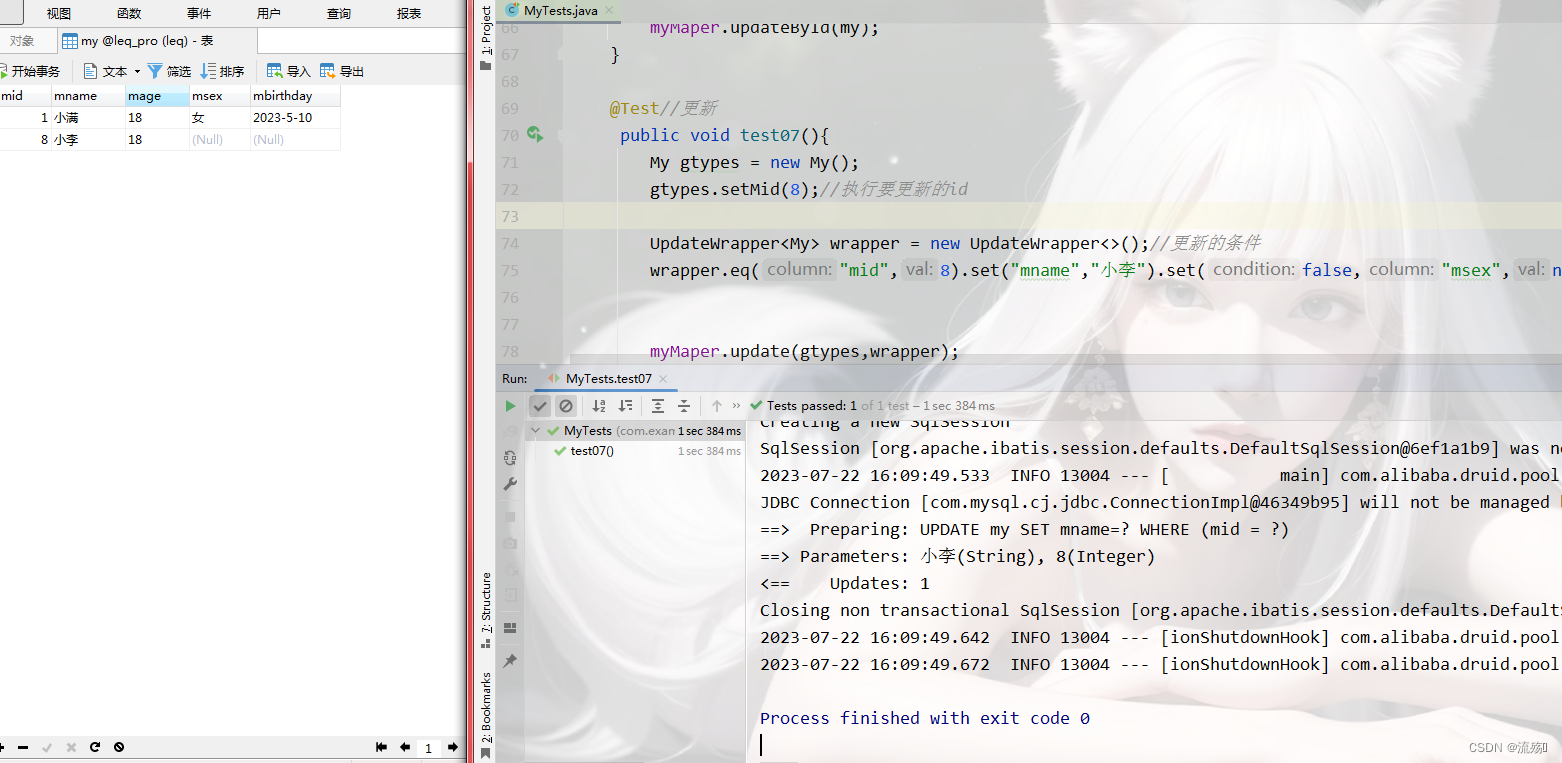Switch to the MyTests.java editor tab
Viewport: 1562px width, 763px height.
[x=560, y=11]
